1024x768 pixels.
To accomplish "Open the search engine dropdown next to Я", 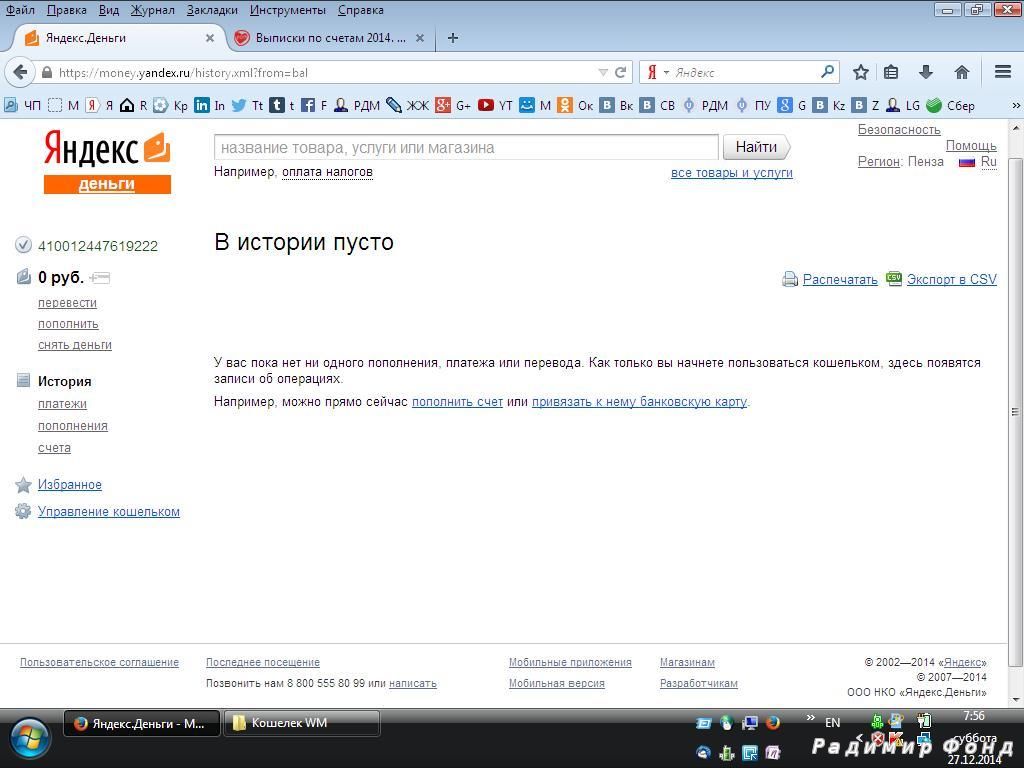I will (666, 72).
